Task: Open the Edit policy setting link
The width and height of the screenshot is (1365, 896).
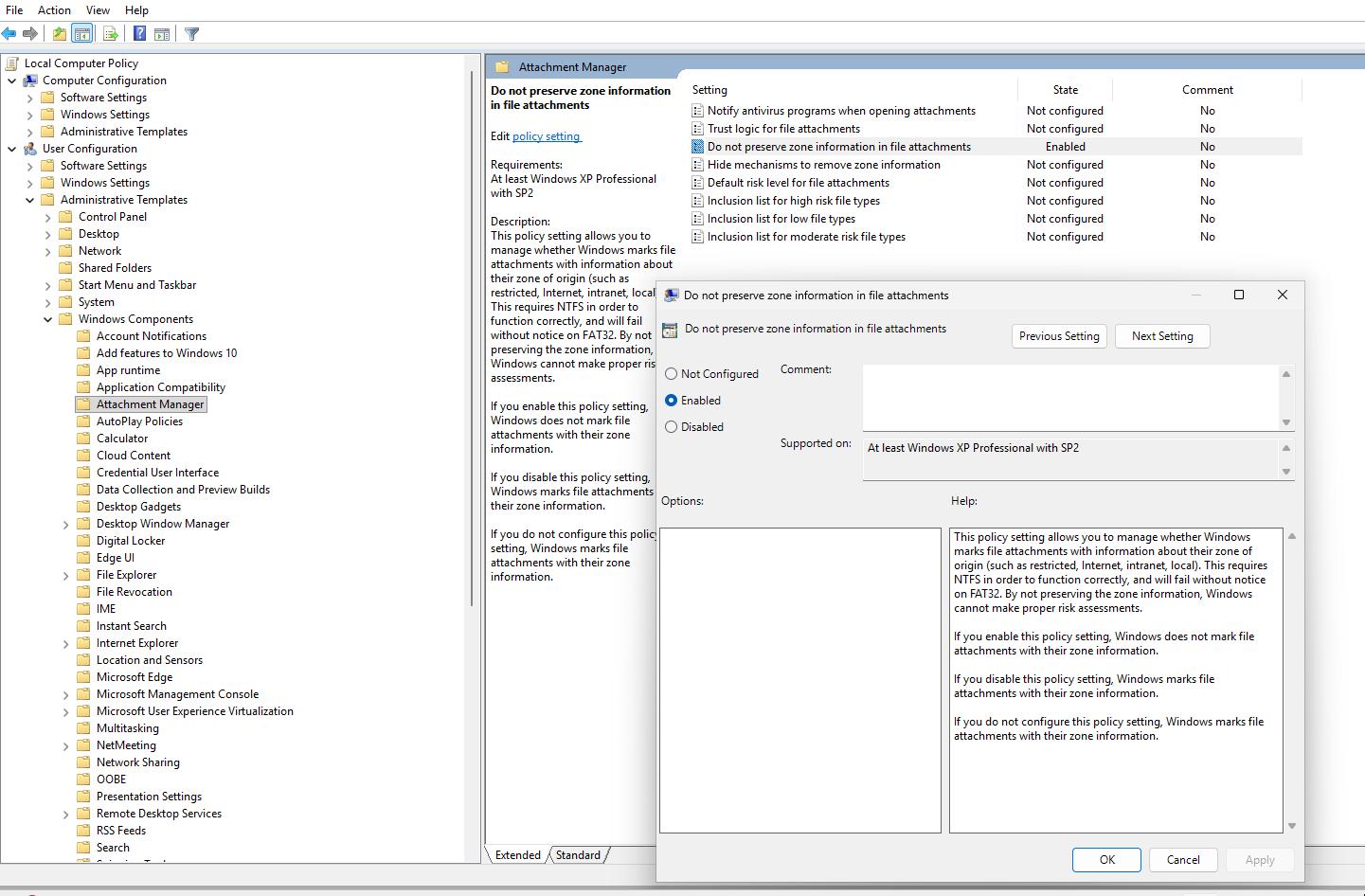Action: tap(547, 136)
